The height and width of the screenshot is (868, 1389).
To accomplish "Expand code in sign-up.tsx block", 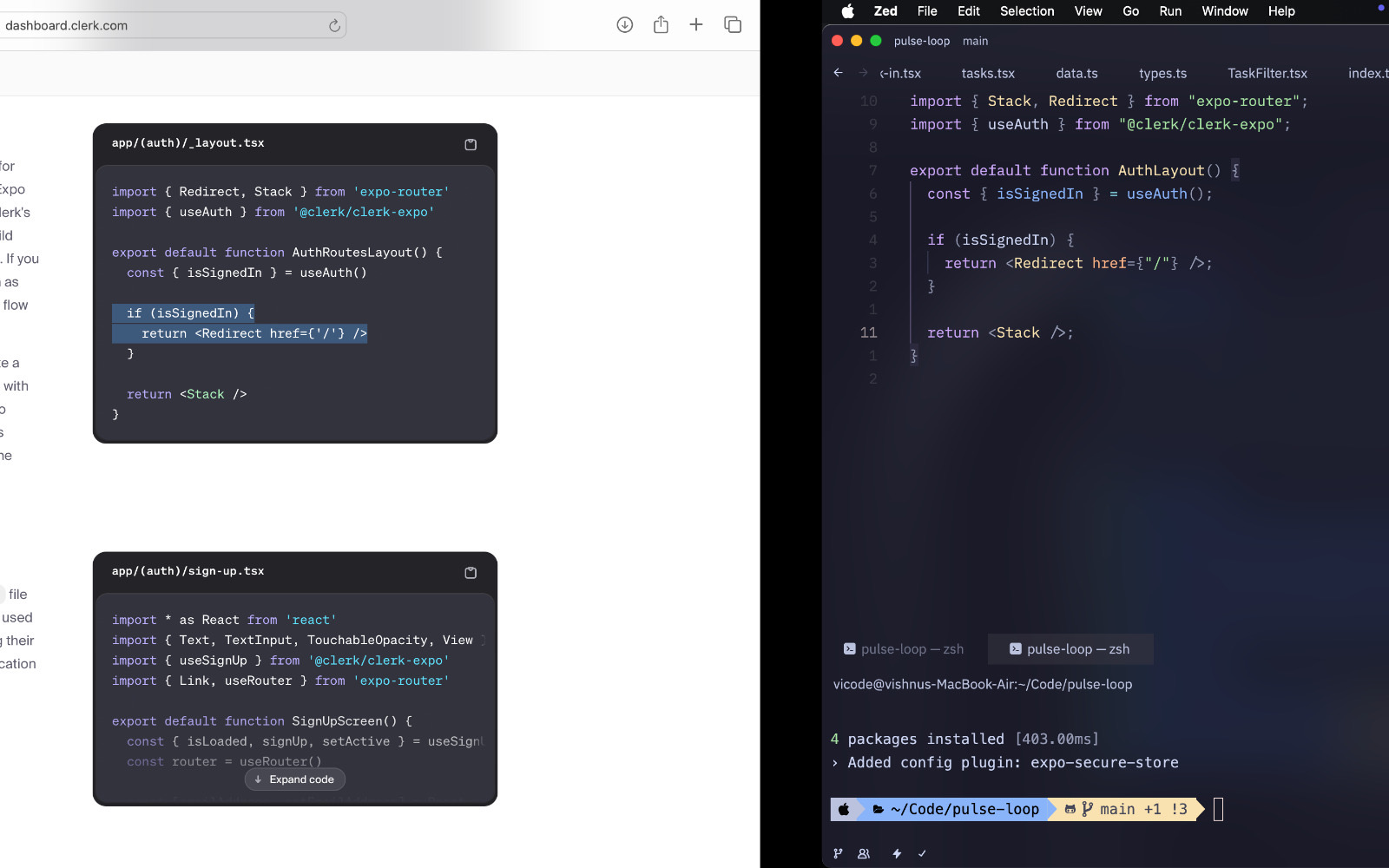I will (x=294, y=779).
